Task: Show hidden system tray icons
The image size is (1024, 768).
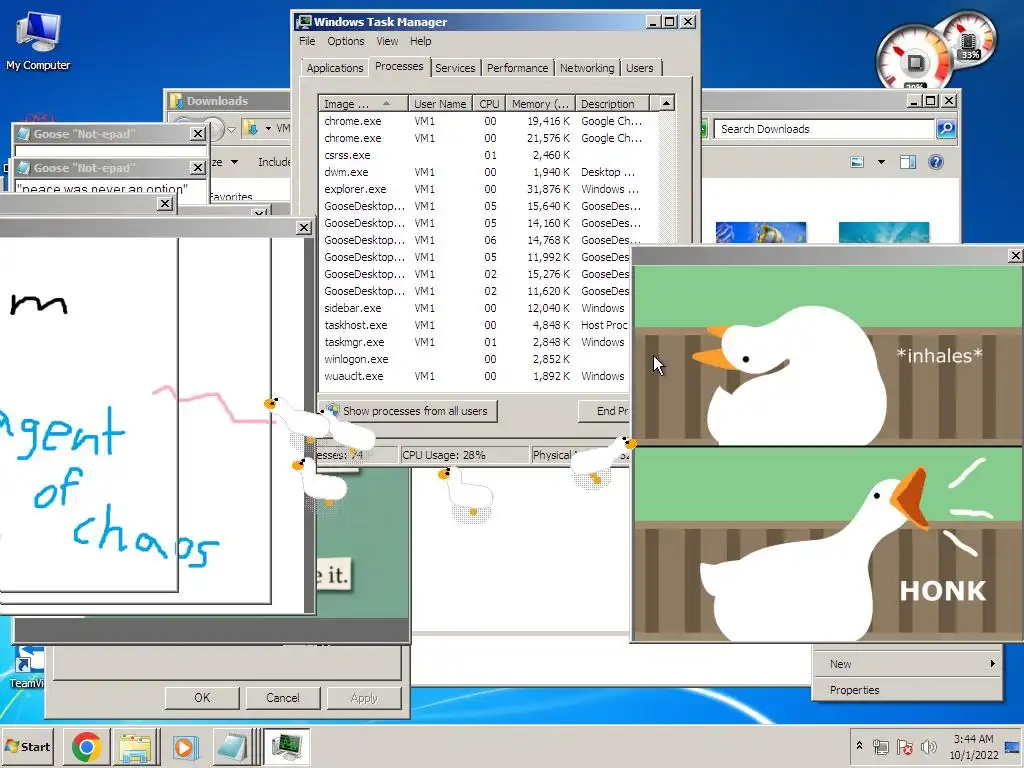Action: [x=859, y=745]
